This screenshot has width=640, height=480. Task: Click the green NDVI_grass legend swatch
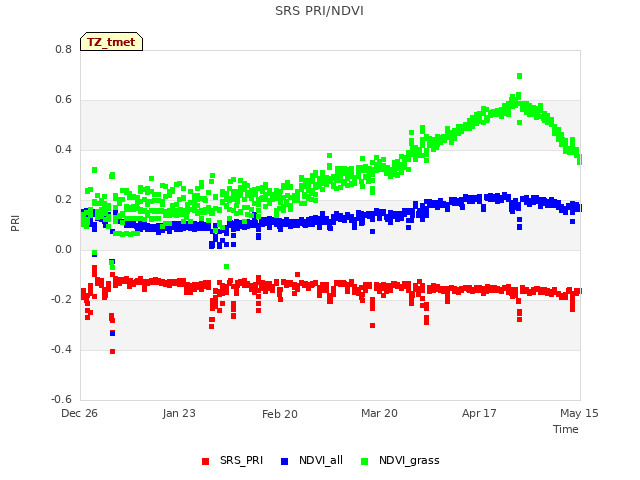(x=364, y=461)
